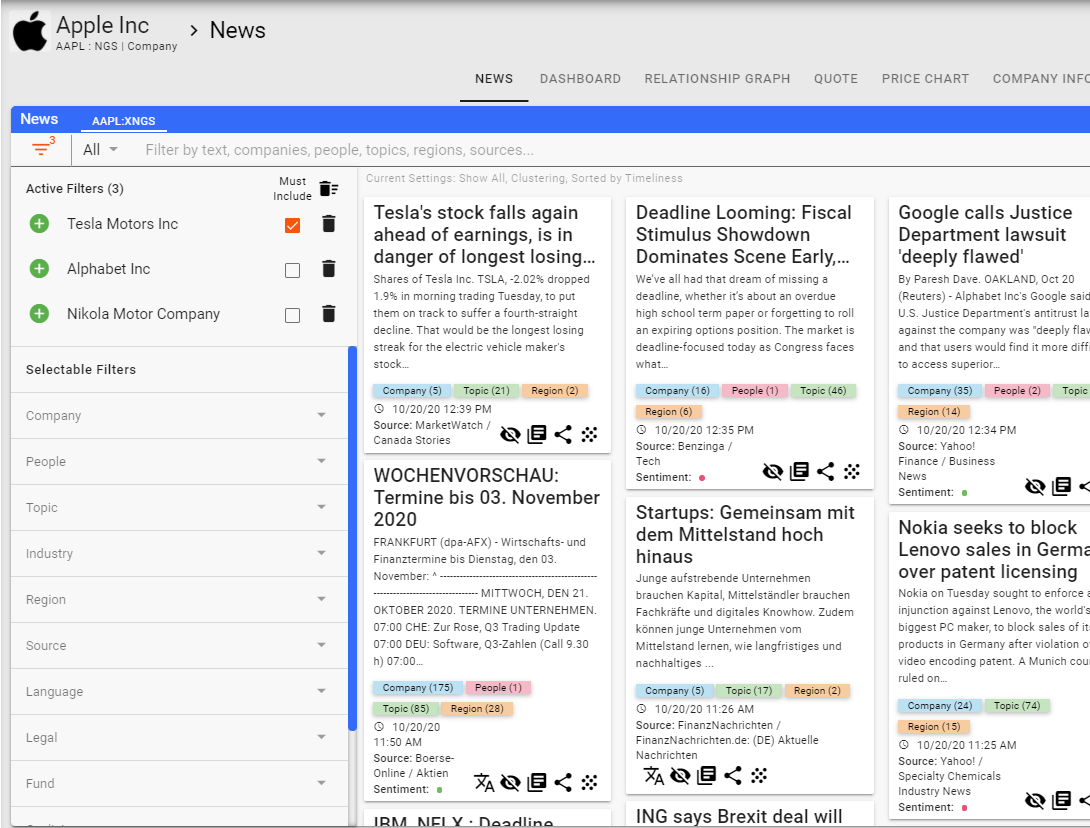Delete the Alphabet Inc filter
Screen dimensions: 1090x828
tap(329, 269)
